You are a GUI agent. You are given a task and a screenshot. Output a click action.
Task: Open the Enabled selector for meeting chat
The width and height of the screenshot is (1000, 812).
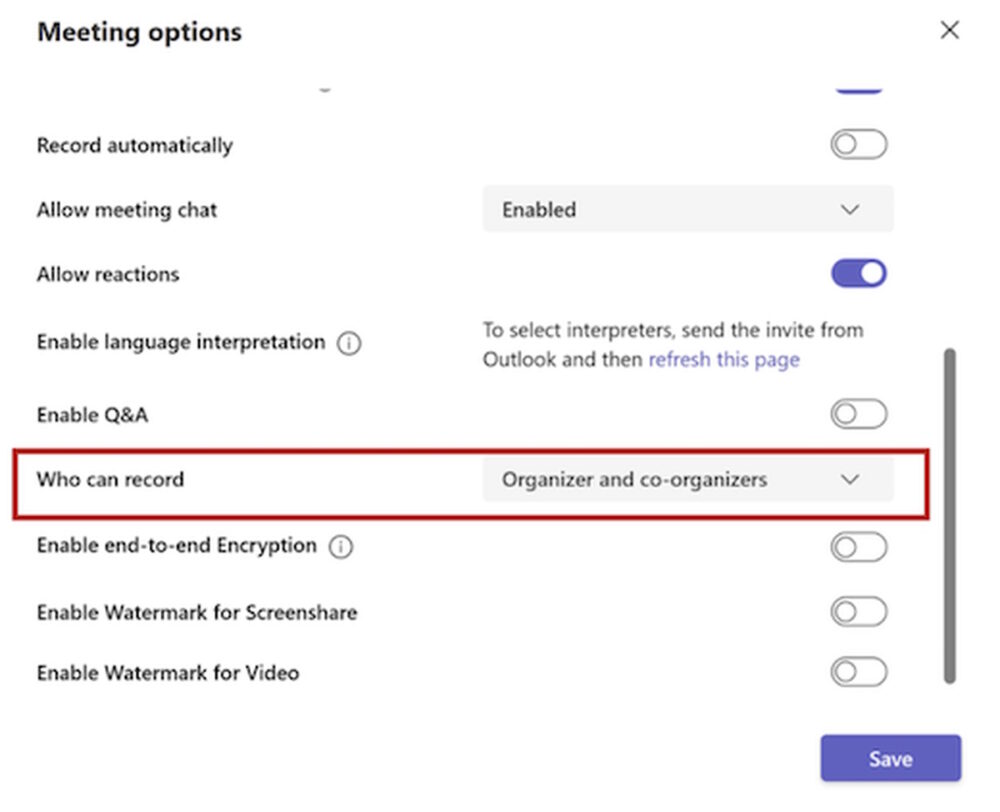(687, 210)
